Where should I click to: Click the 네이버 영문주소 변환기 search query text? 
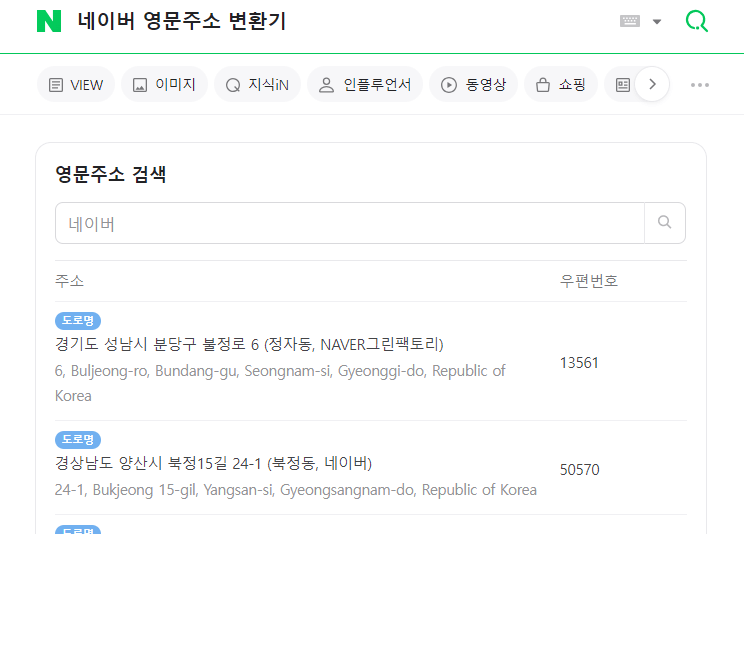(181, 21)
